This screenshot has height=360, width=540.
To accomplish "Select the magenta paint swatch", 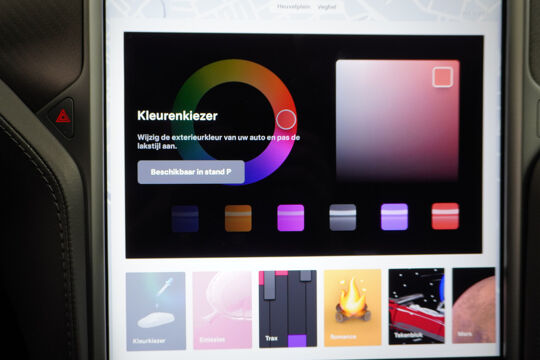I will click(x=291, y=218).
